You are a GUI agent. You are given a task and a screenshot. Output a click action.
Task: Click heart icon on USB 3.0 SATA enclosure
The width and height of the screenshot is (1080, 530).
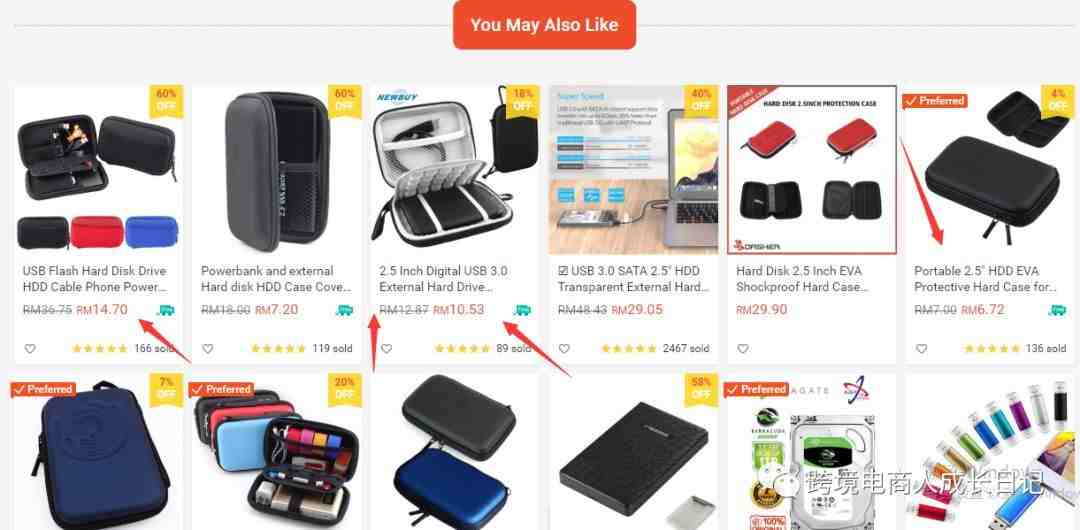564,349
